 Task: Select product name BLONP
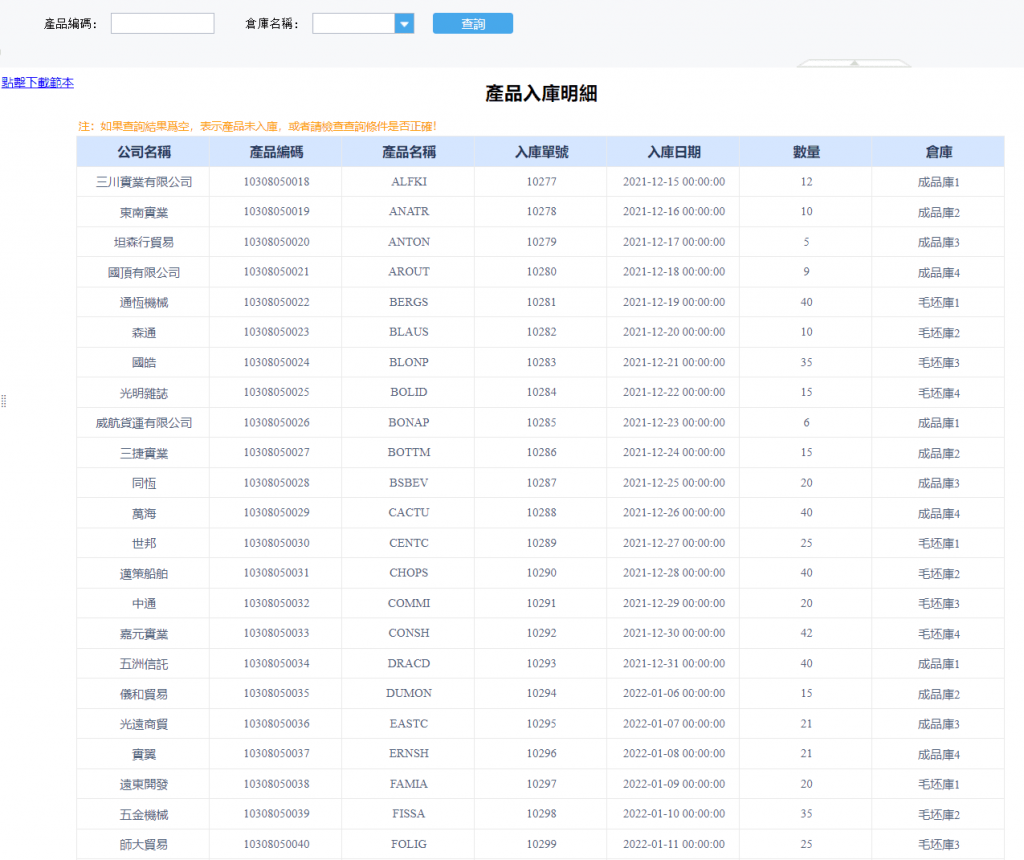point(409,362)
